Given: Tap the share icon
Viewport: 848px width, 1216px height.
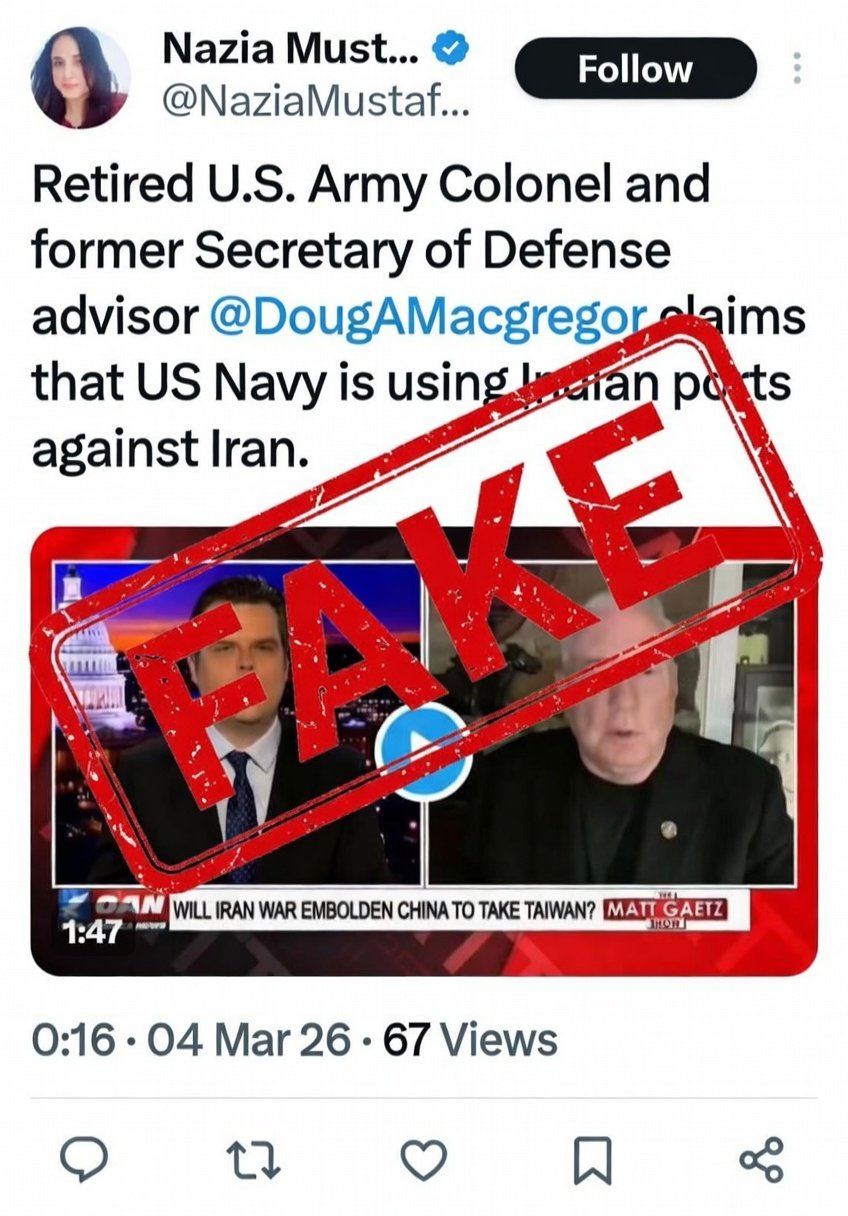Looking at the screenshot, I should tap(761, 1161).
